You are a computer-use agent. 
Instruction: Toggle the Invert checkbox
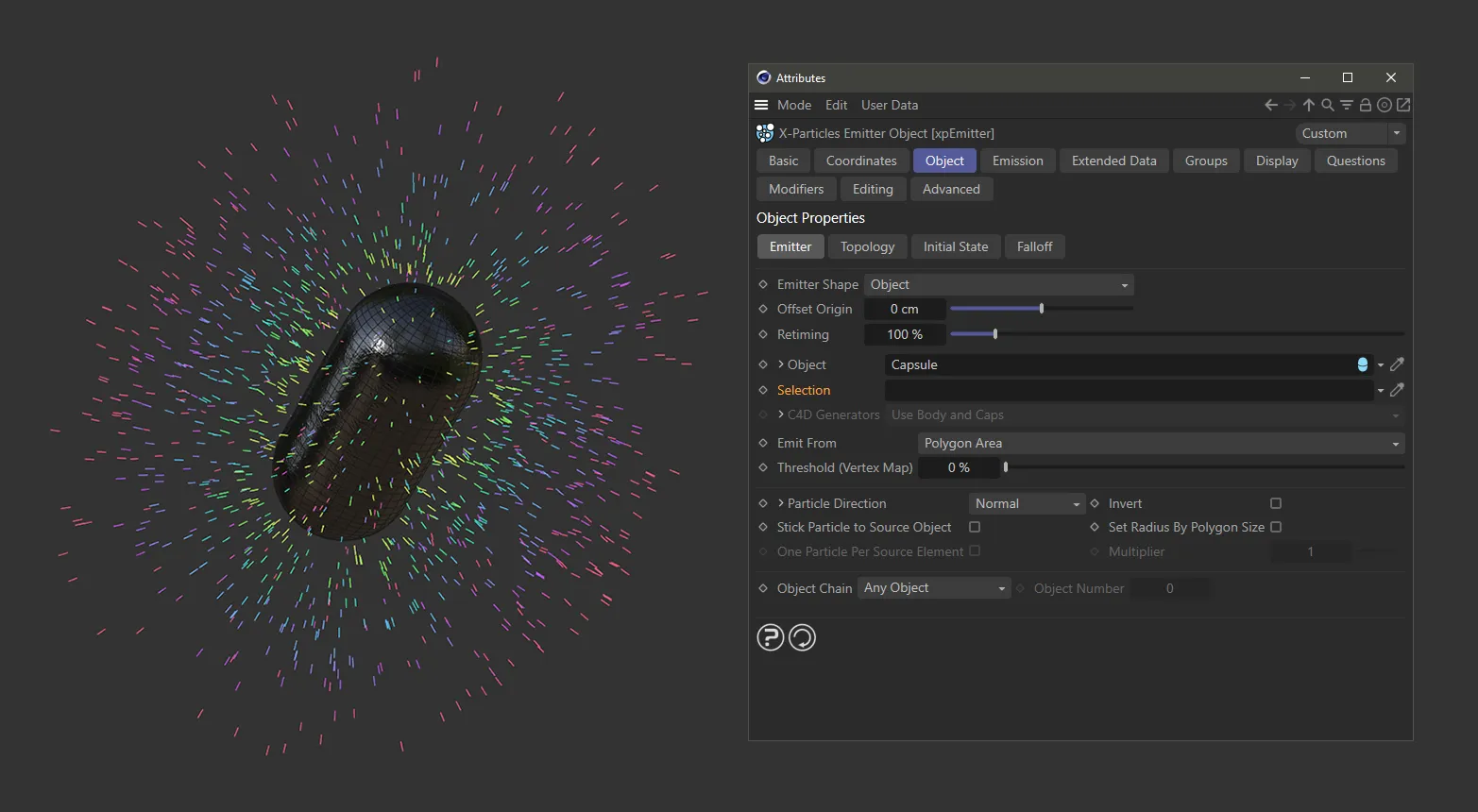coord(1276,503)
